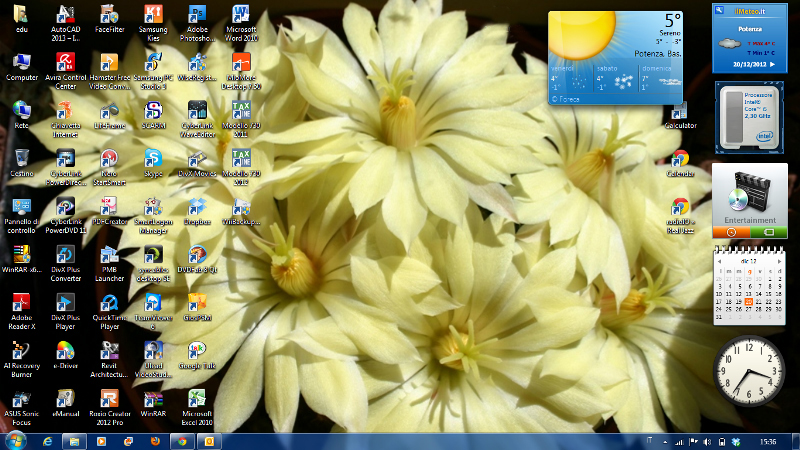Image resolution: width=800 pixels, height=450 pixels.
Task: Open Adobe Reader X shortcut
Action: tap(21, 311)
